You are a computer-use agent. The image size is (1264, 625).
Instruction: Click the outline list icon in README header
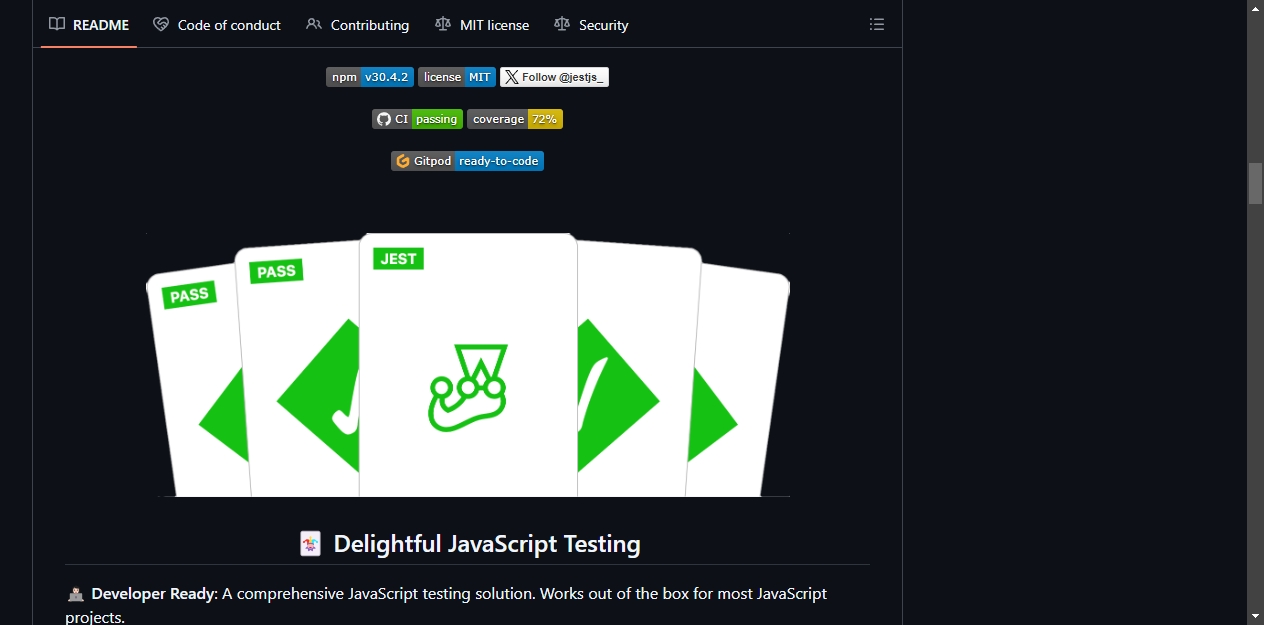(877, 25)
